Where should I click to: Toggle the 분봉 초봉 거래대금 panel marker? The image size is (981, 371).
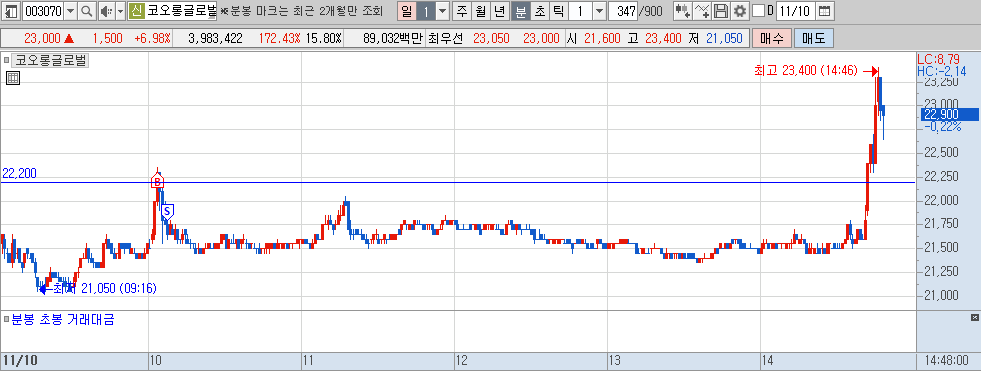[6, 320]
